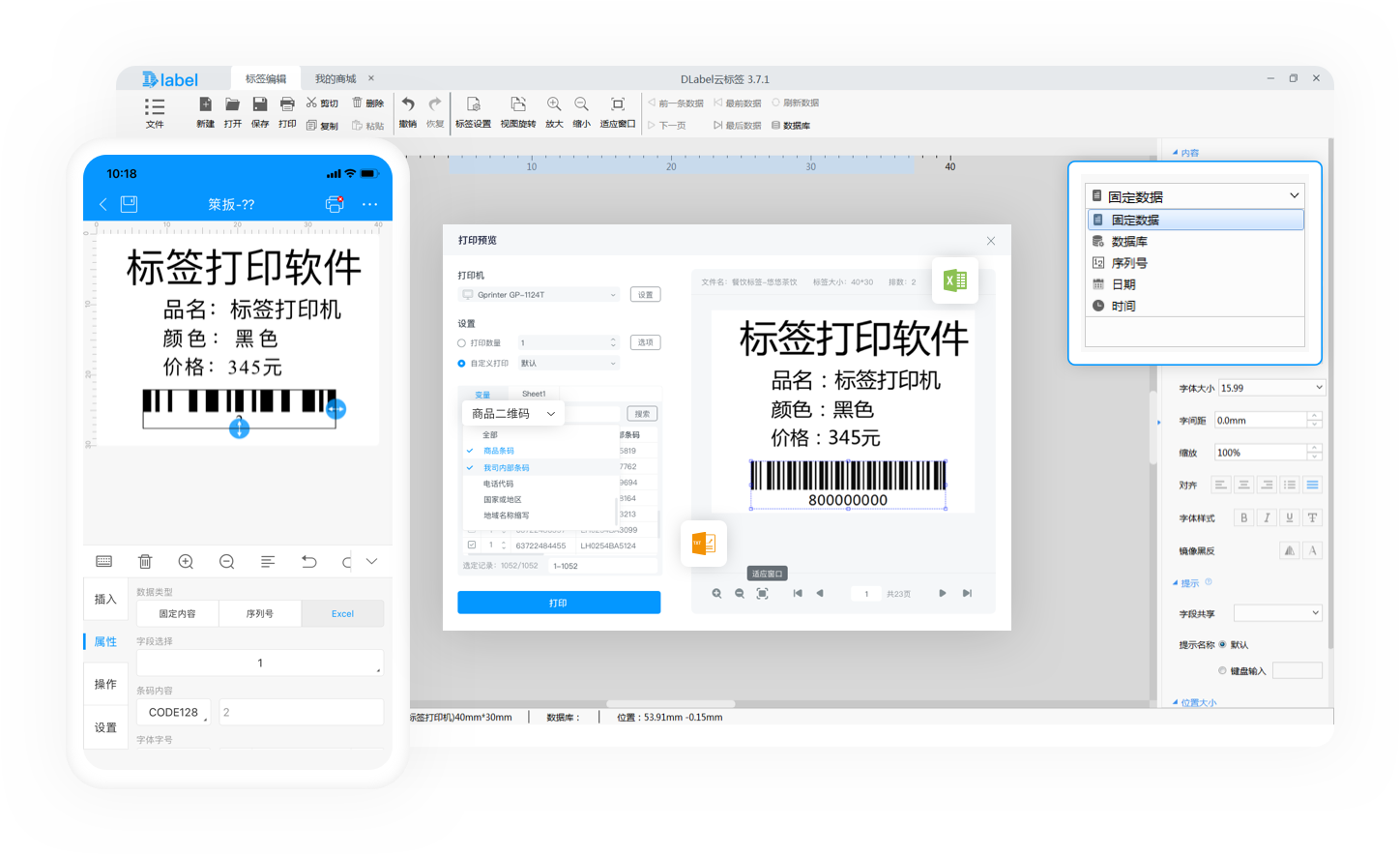The height and width of the screenshot is (855, 1400).
Task: Open the 文件 menu icon
Action: (155, 106)
